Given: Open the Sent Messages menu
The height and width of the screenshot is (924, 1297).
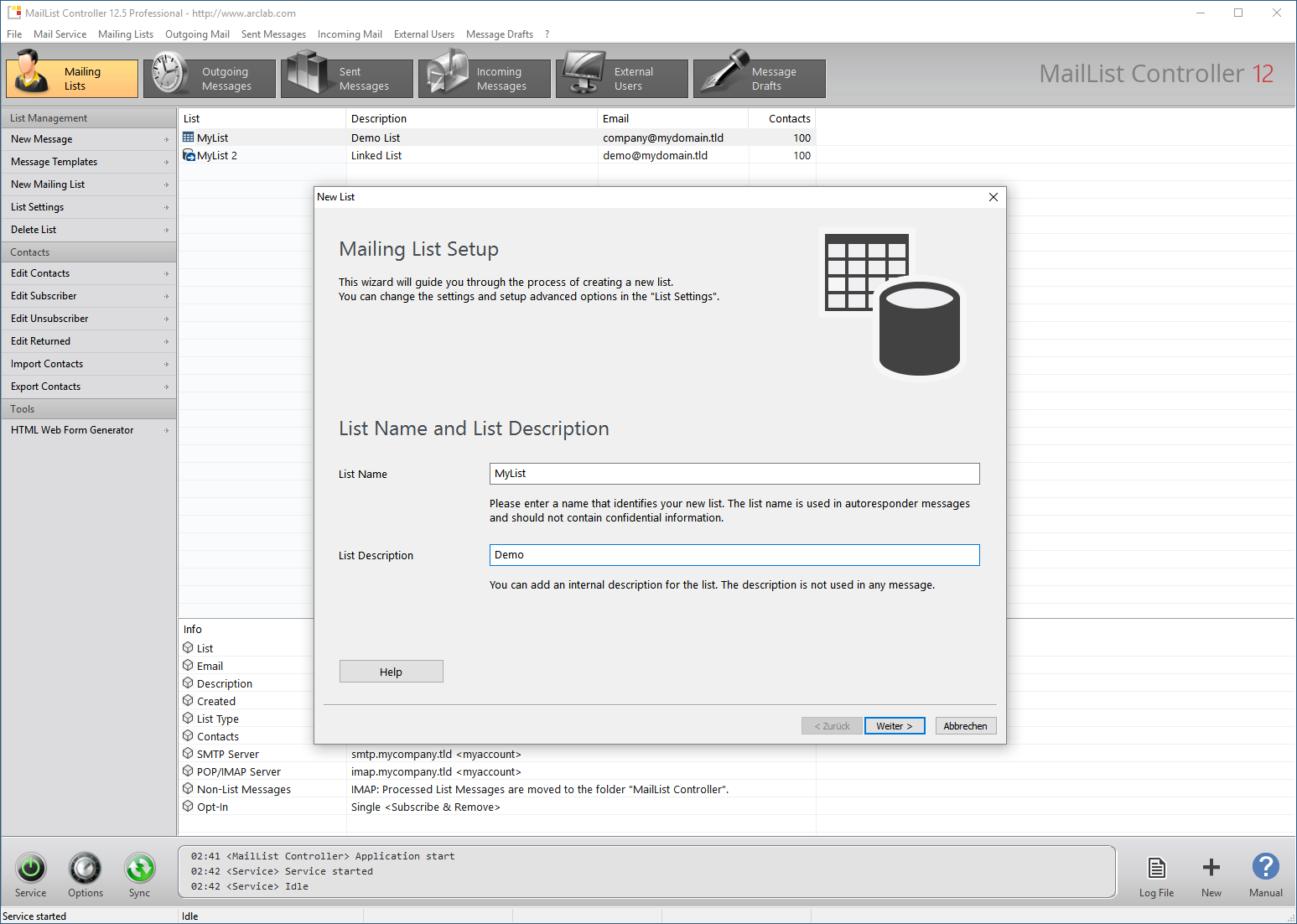Looking at the screenshot, I should [x=273, y=34].
